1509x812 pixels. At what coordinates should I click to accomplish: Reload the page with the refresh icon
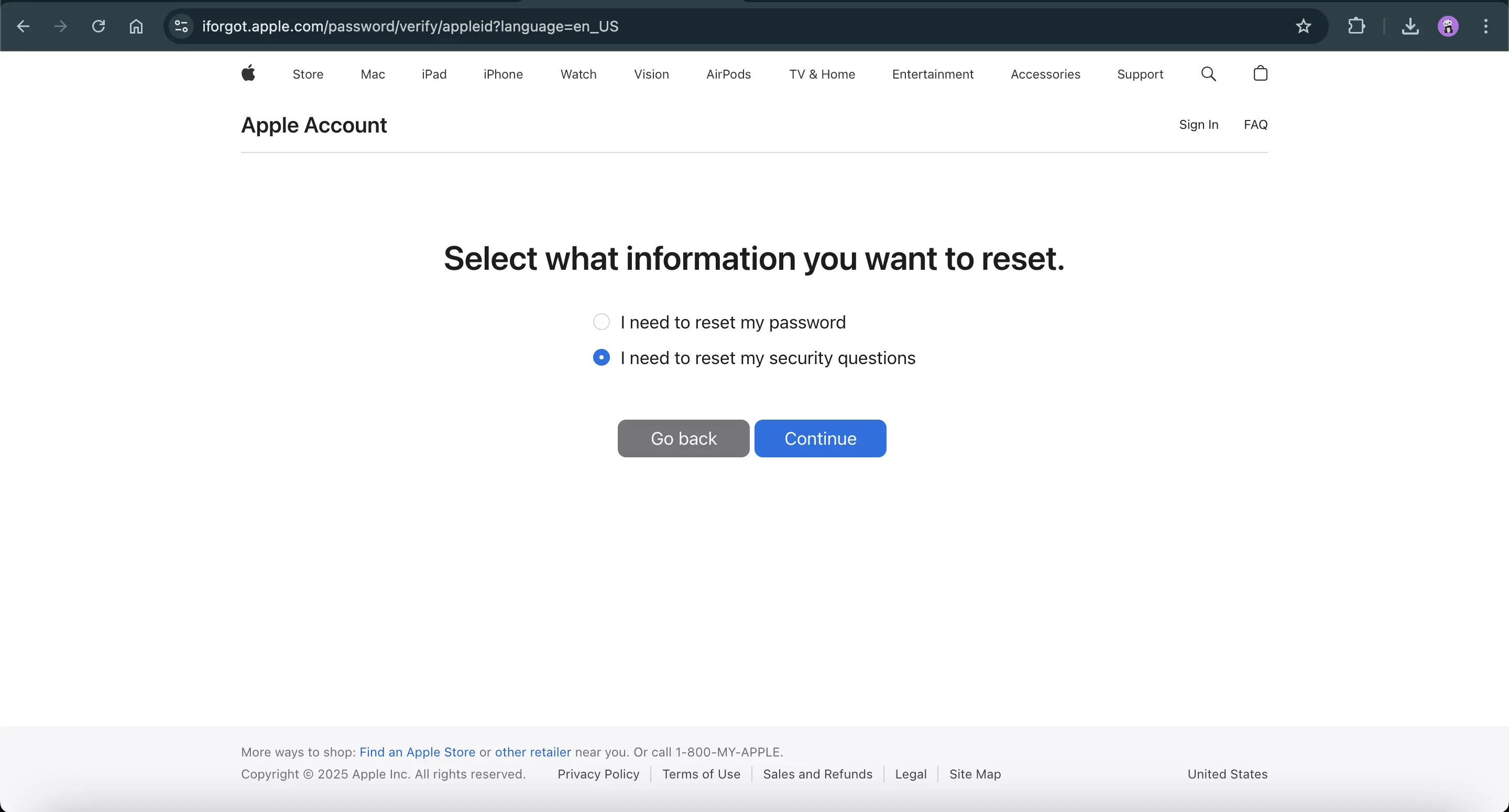[x=99, y=26]
